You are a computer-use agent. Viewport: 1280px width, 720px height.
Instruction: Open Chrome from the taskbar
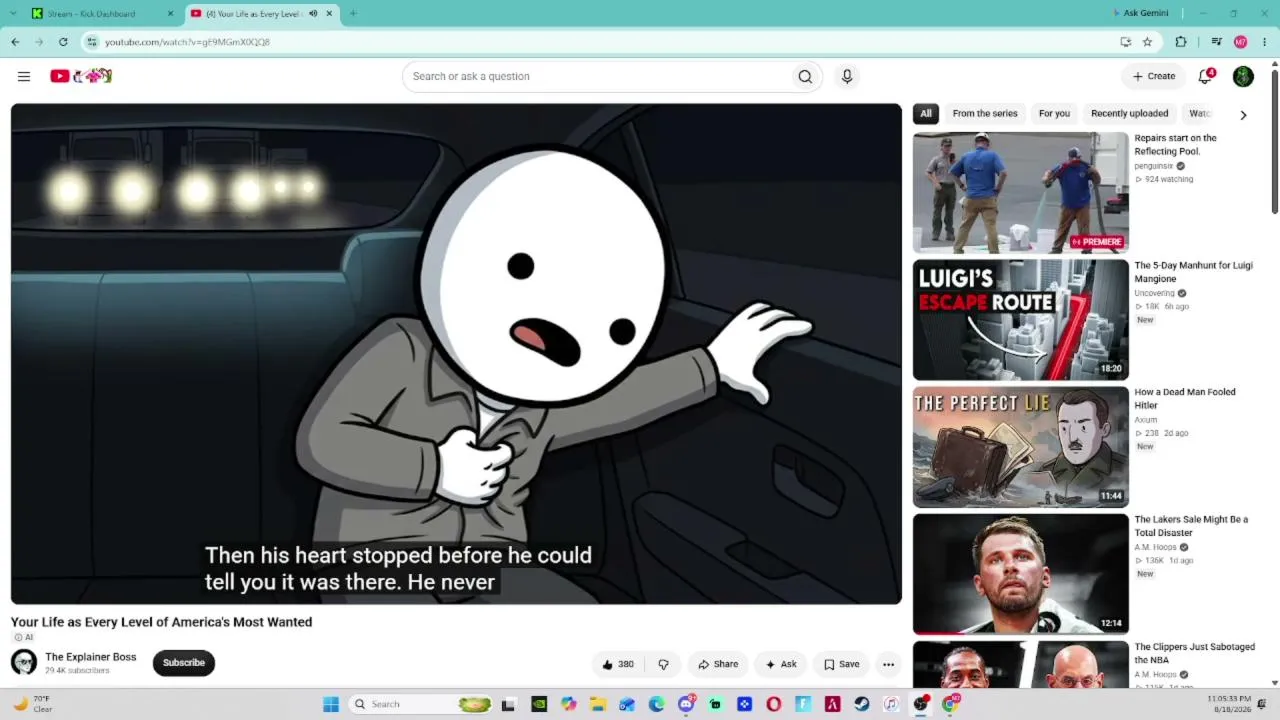(x=950, y=704)
